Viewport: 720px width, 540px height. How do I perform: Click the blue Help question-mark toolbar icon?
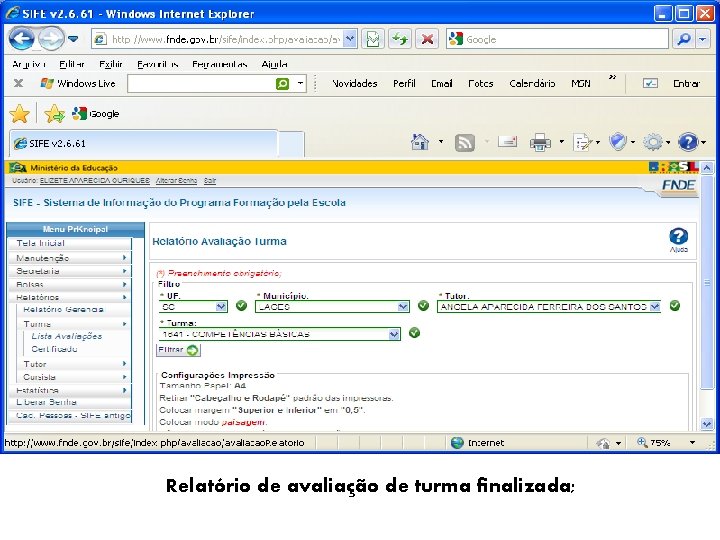688,142
